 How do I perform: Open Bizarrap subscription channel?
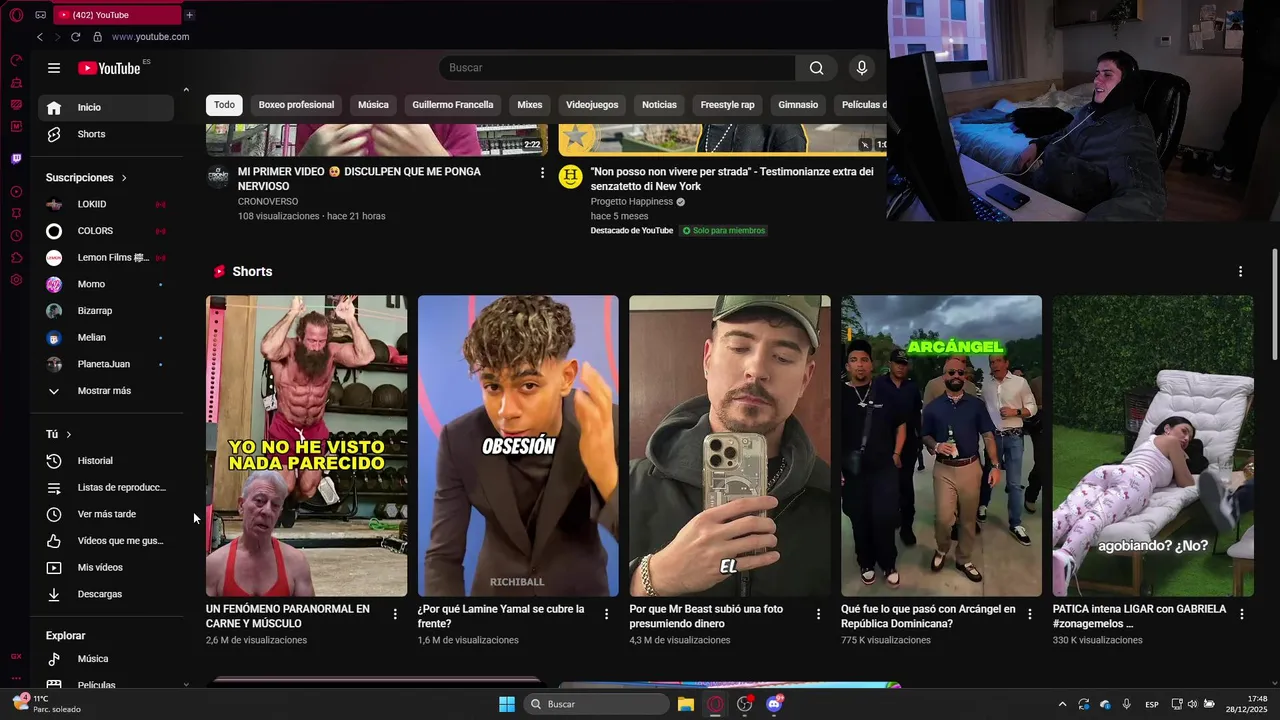105,311
